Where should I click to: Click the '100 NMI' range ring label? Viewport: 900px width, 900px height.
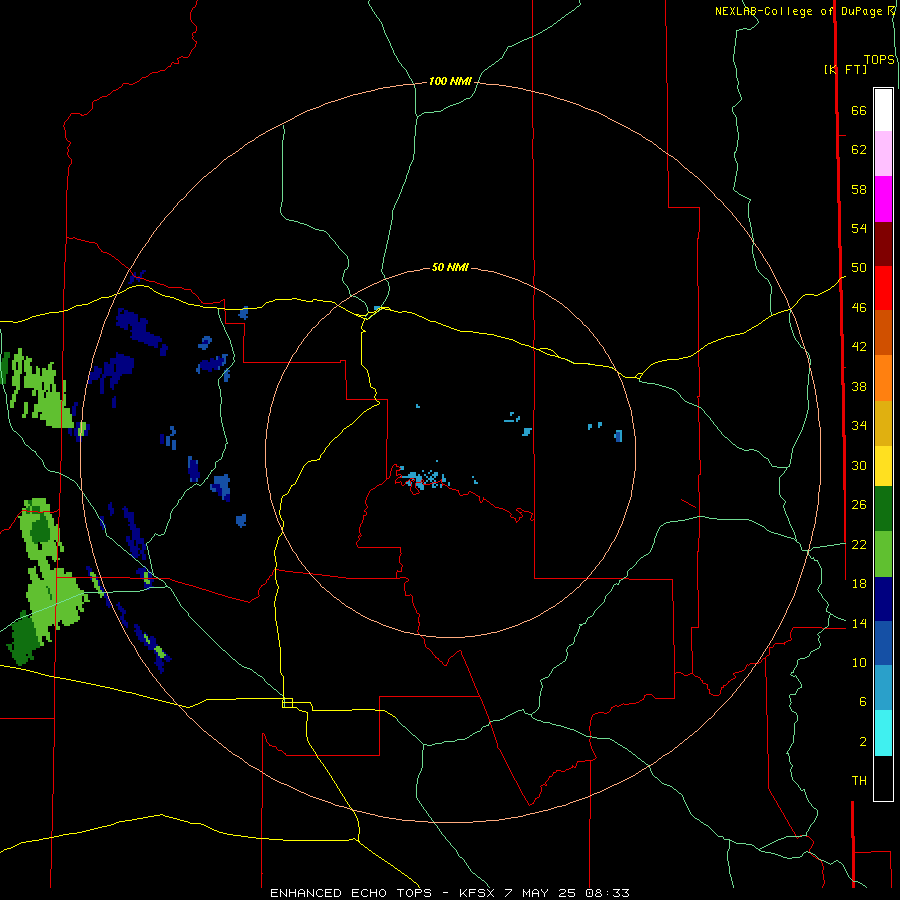tap(450, 82)
